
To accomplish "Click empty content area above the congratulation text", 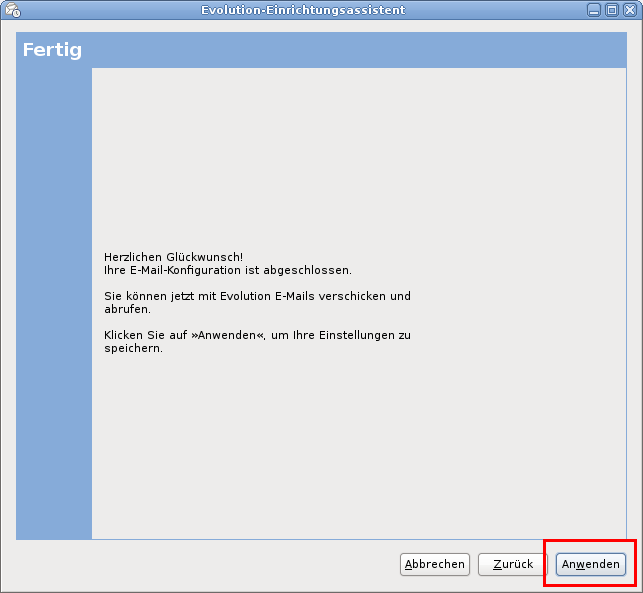I will [x=350, y=150].
